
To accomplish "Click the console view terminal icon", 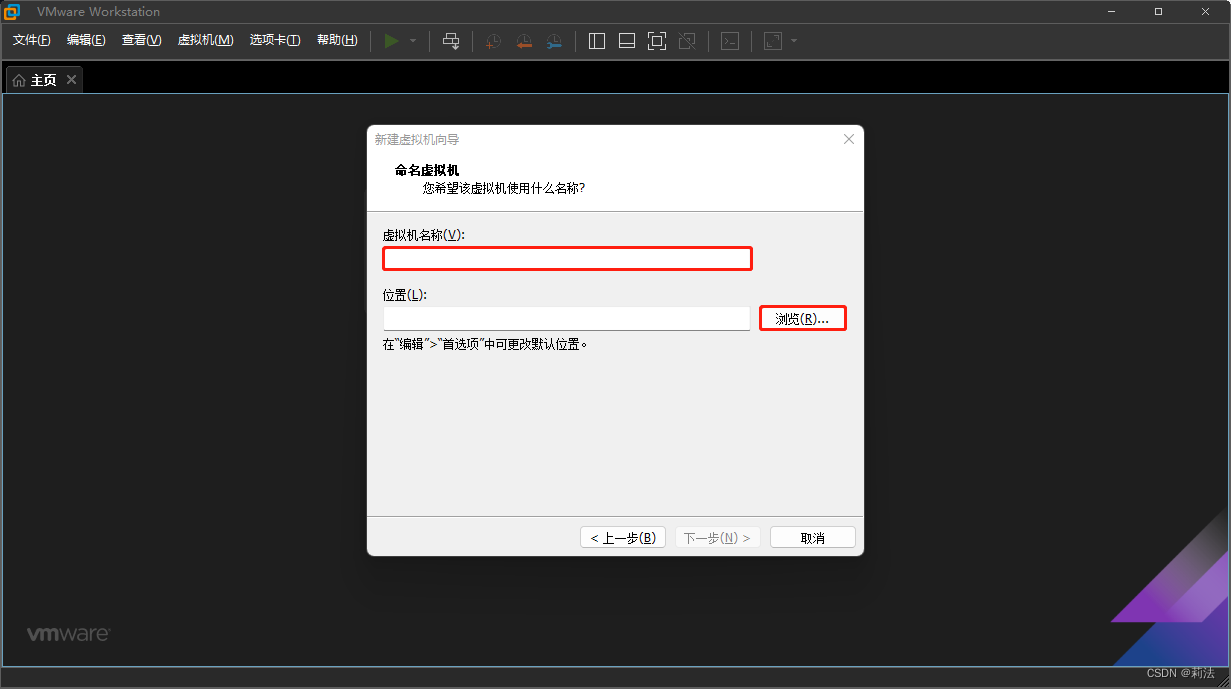I will 731,41.
